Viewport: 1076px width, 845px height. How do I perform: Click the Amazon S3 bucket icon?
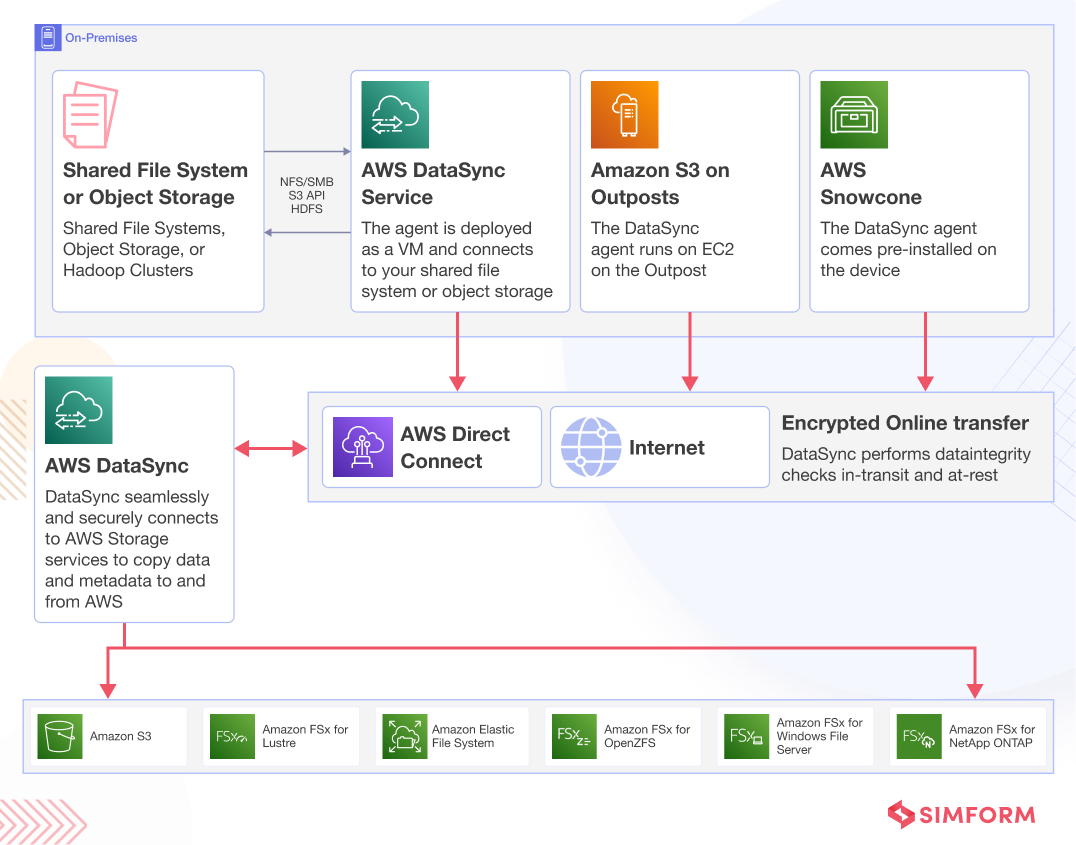pos(60,737)
